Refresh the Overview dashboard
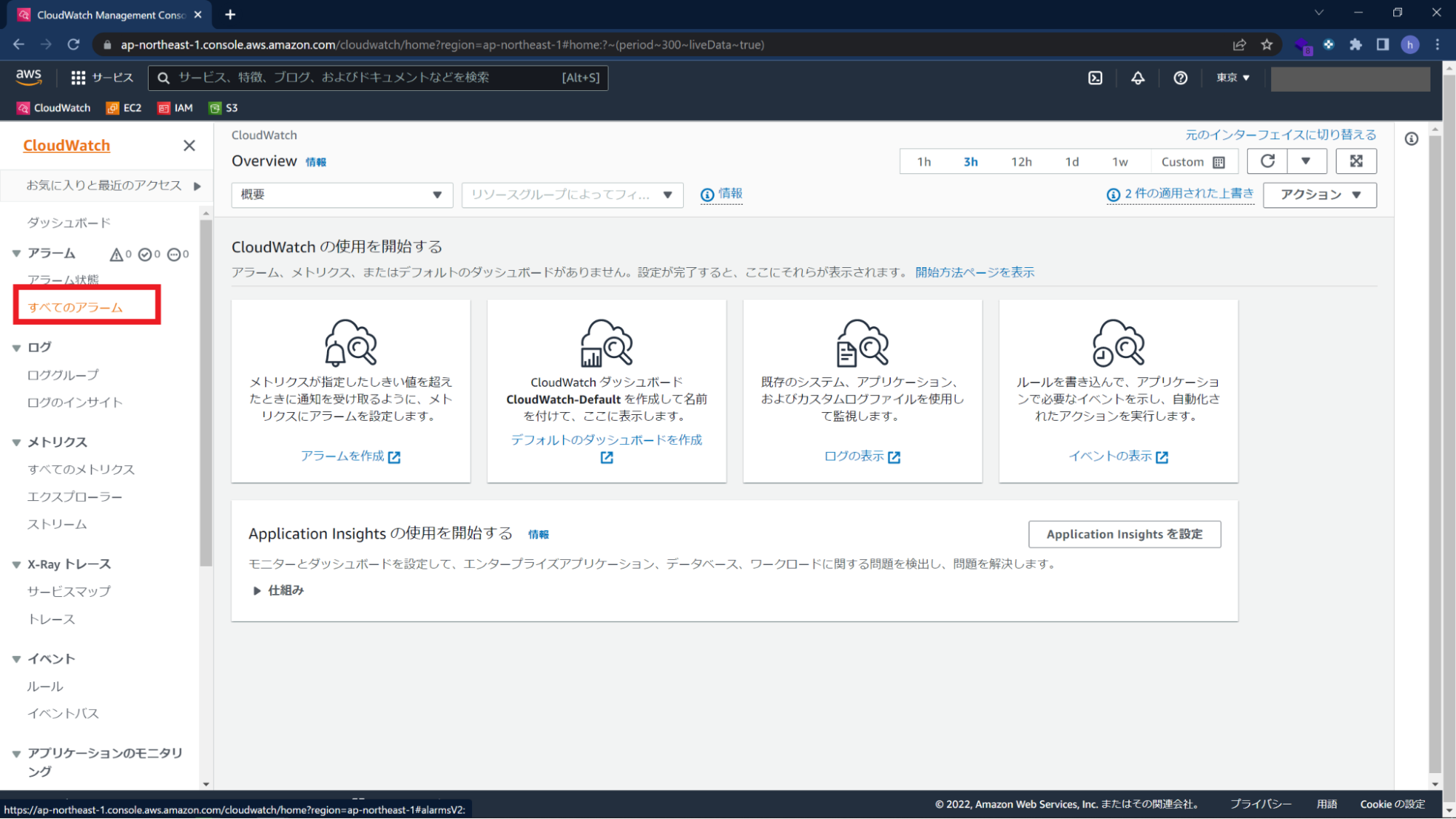 point(1267,161)
